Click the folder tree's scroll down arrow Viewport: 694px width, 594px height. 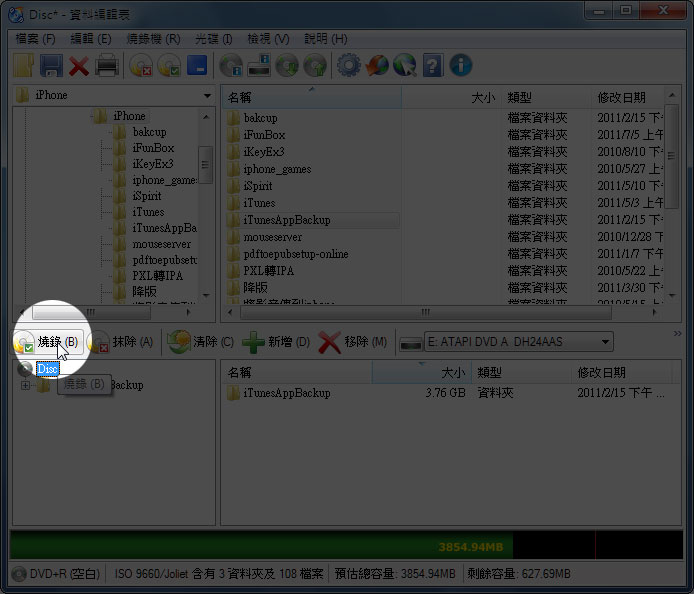coord(206,295)
